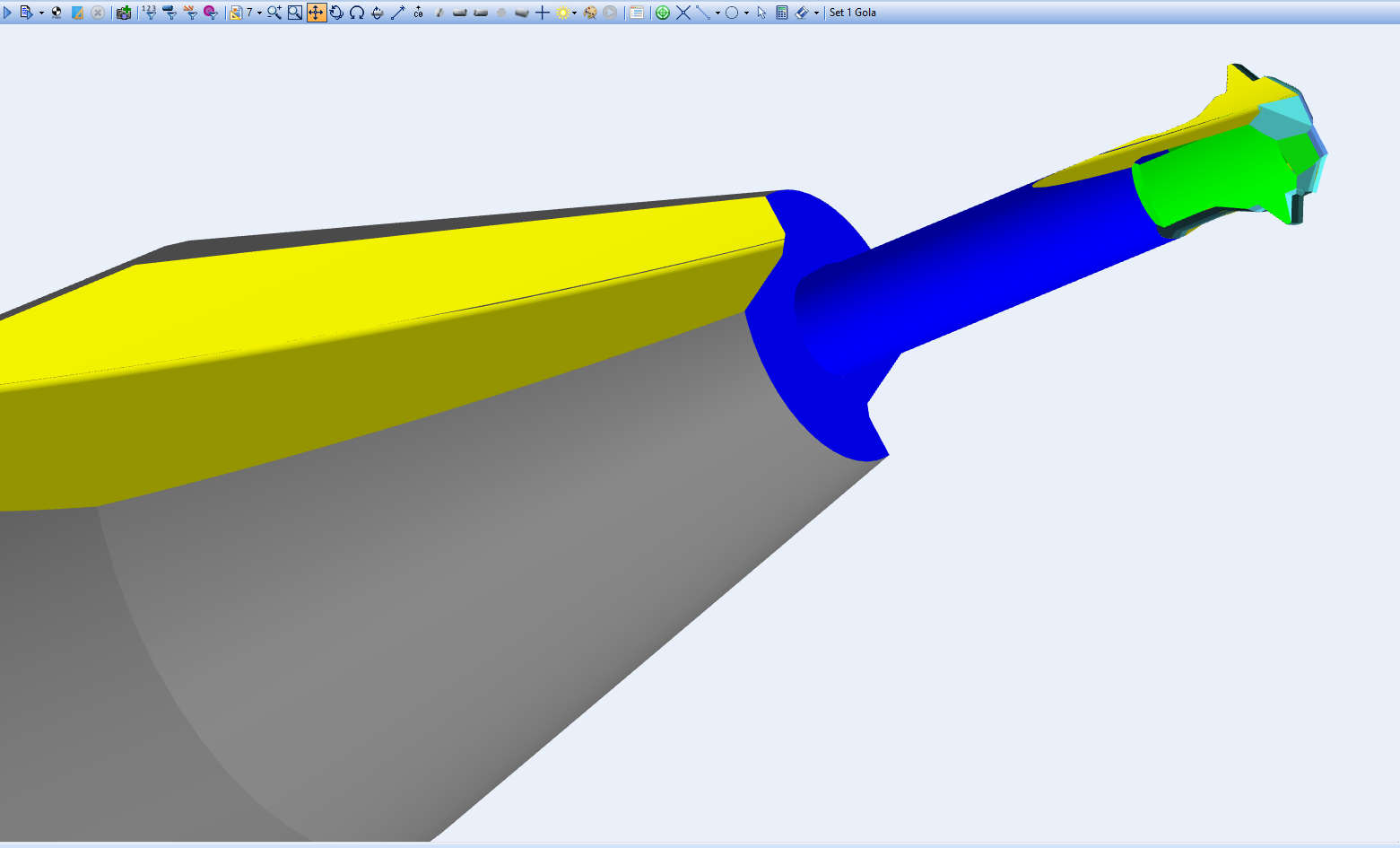Open the color palette icon
1400x848 pixels.
590,13
